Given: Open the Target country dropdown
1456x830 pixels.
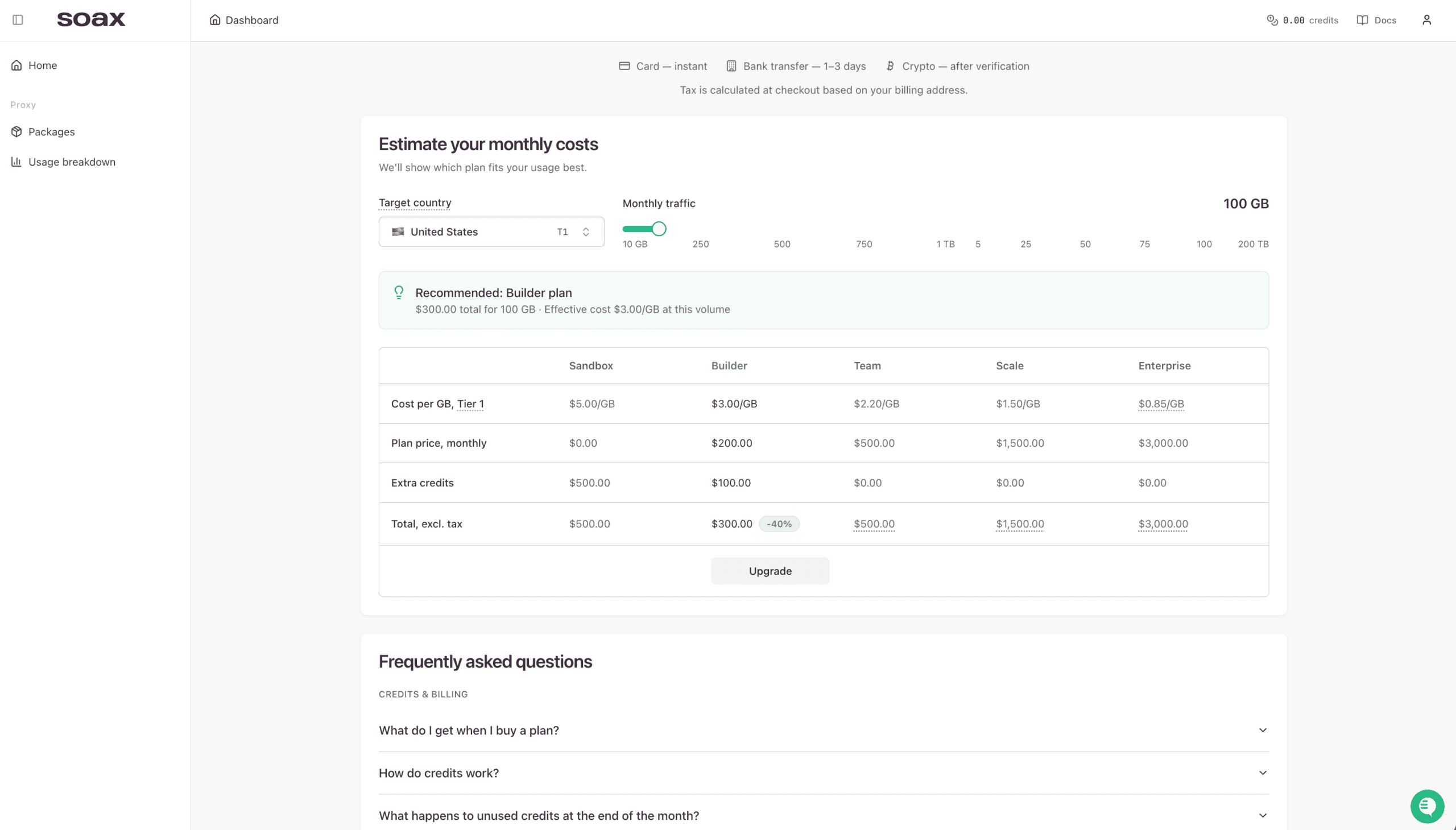Looking at the screenshot, I should pos(491,232).
